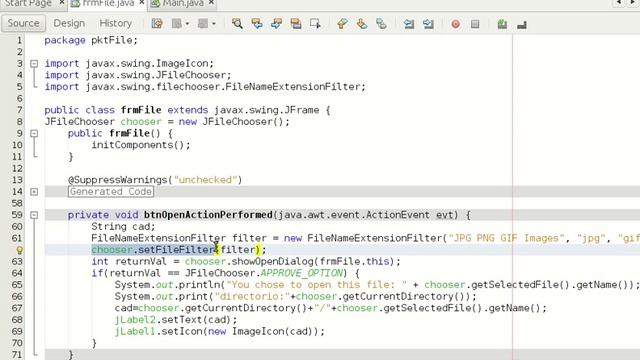Screen dimensions: 640x360
Task: Open Main.java editor tab
Action: tap(182, 3)
